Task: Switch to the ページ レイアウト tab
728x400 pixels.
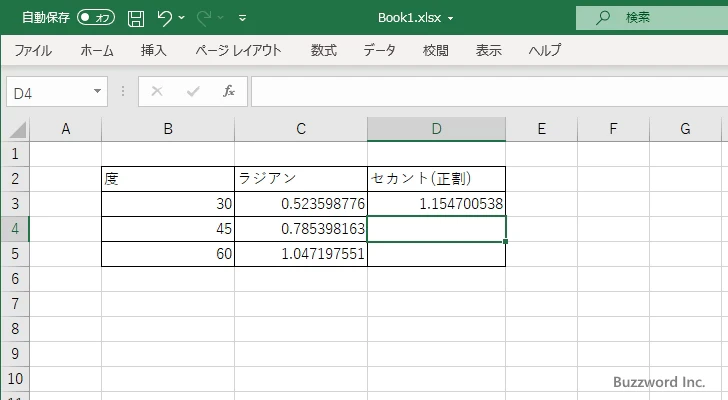Action: pos(238,50)
